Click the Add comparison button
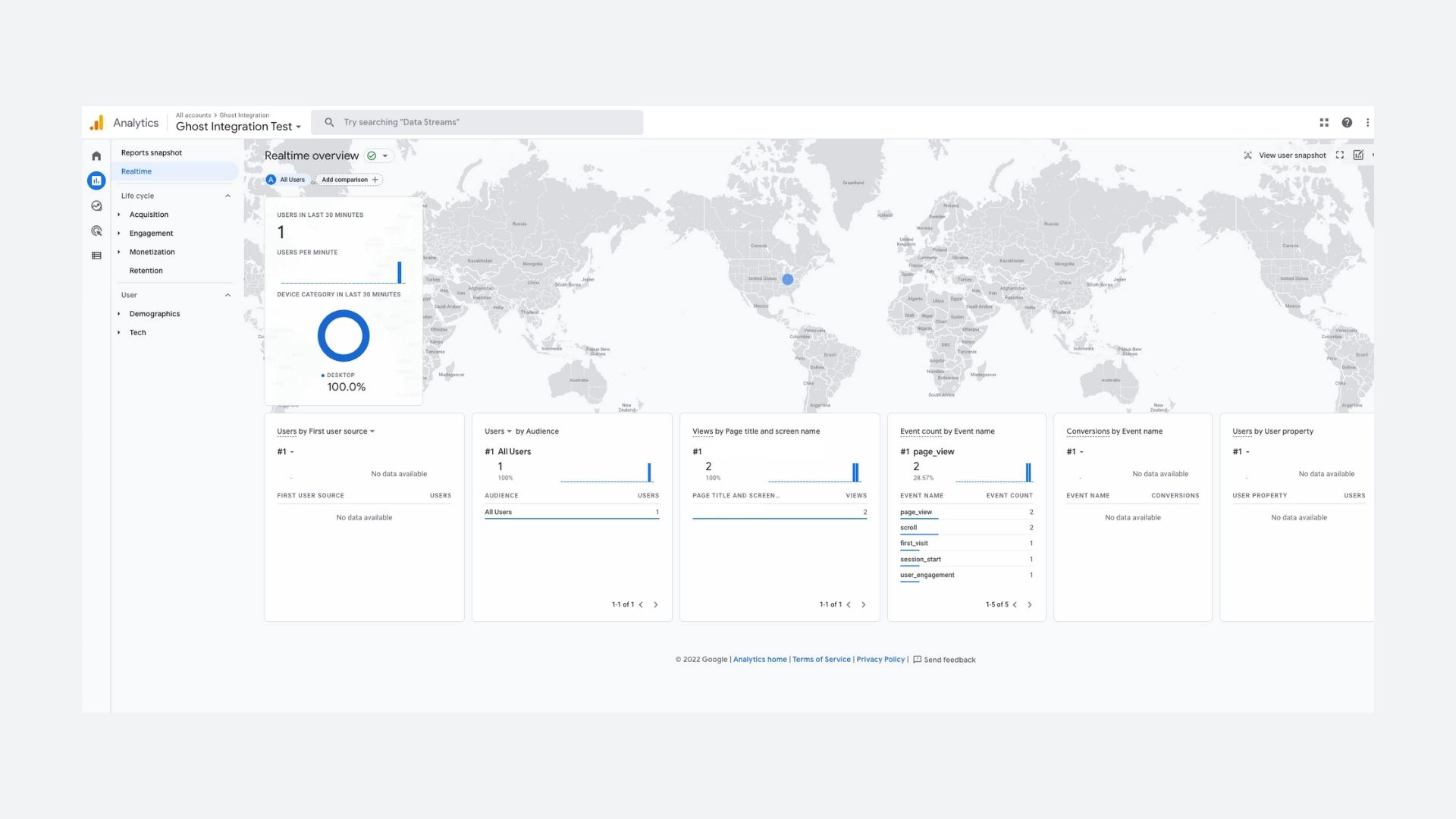Viewport: 1456px width, 819px height. click(349, 180)
